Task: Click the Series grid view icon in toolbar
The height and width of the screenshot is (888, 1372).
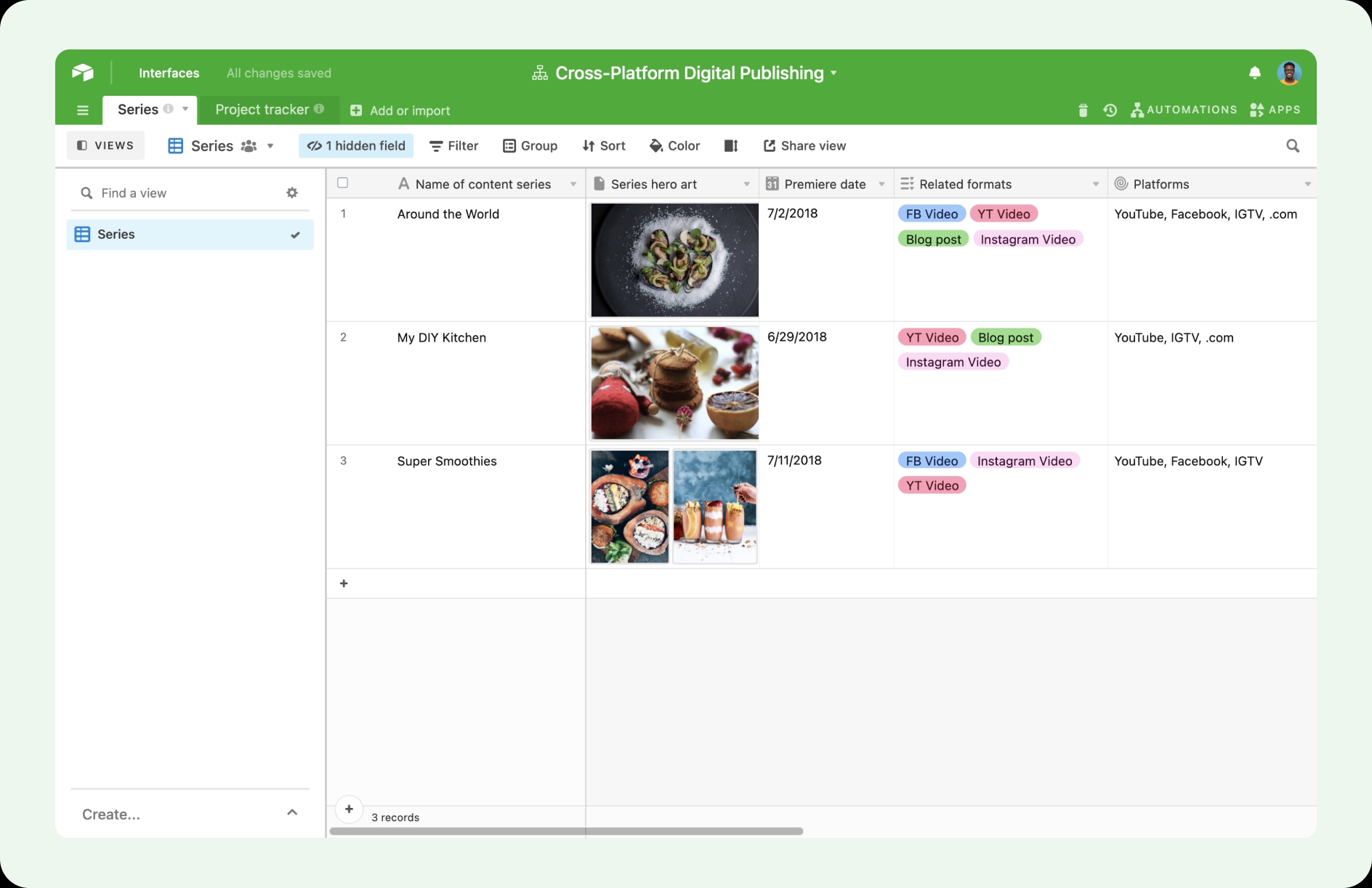Action: pos(175,146)
